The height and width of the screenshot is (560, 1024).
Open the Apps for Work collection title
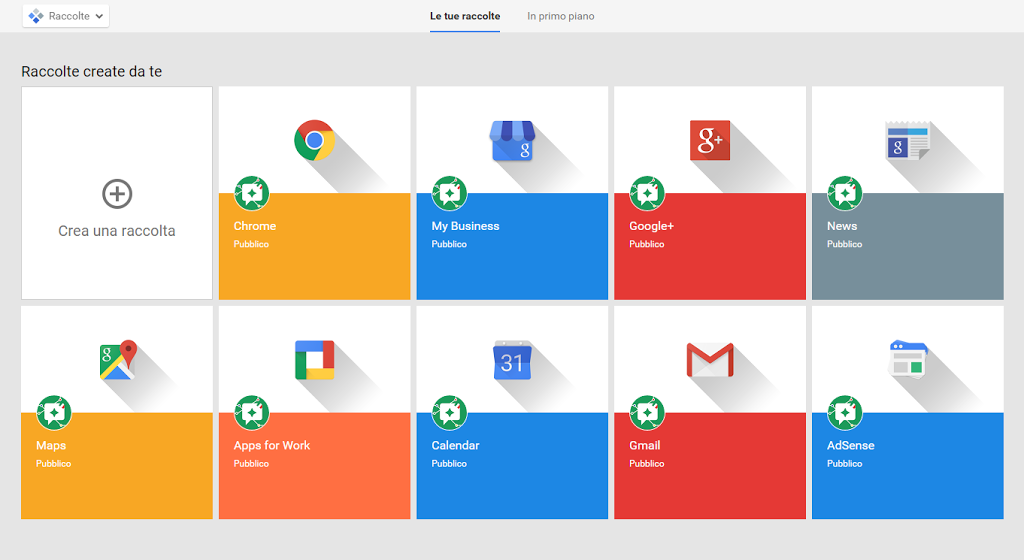click(x=272, y=445)
